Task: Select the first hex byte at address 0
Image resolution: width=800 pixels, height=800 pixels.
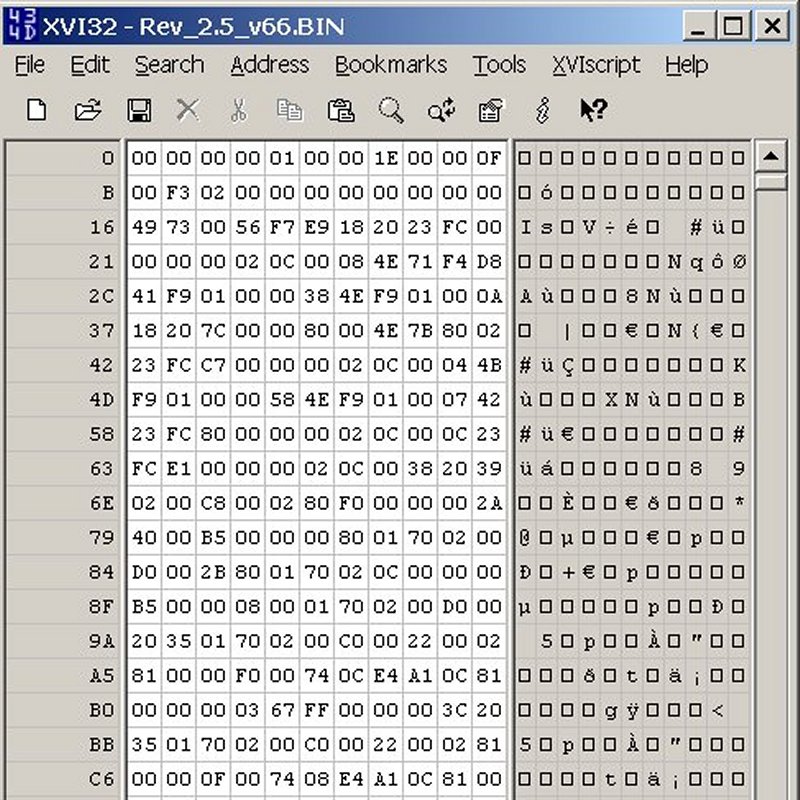Action: [144, 158]
